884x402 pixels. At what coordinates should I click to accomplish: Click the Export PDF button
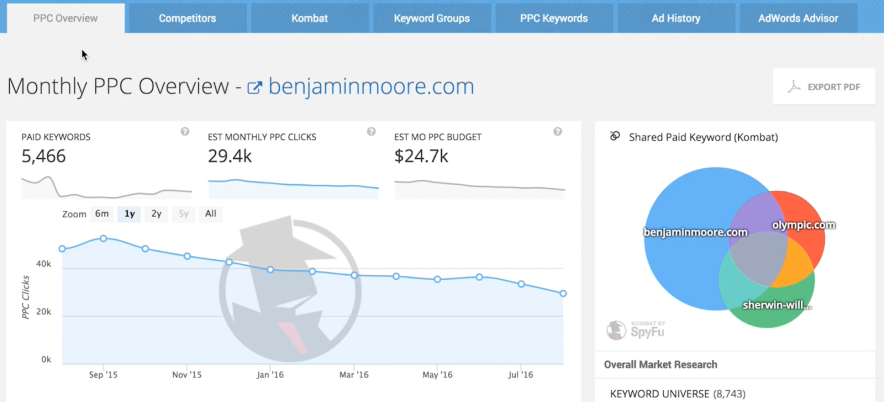coord(823,87)
